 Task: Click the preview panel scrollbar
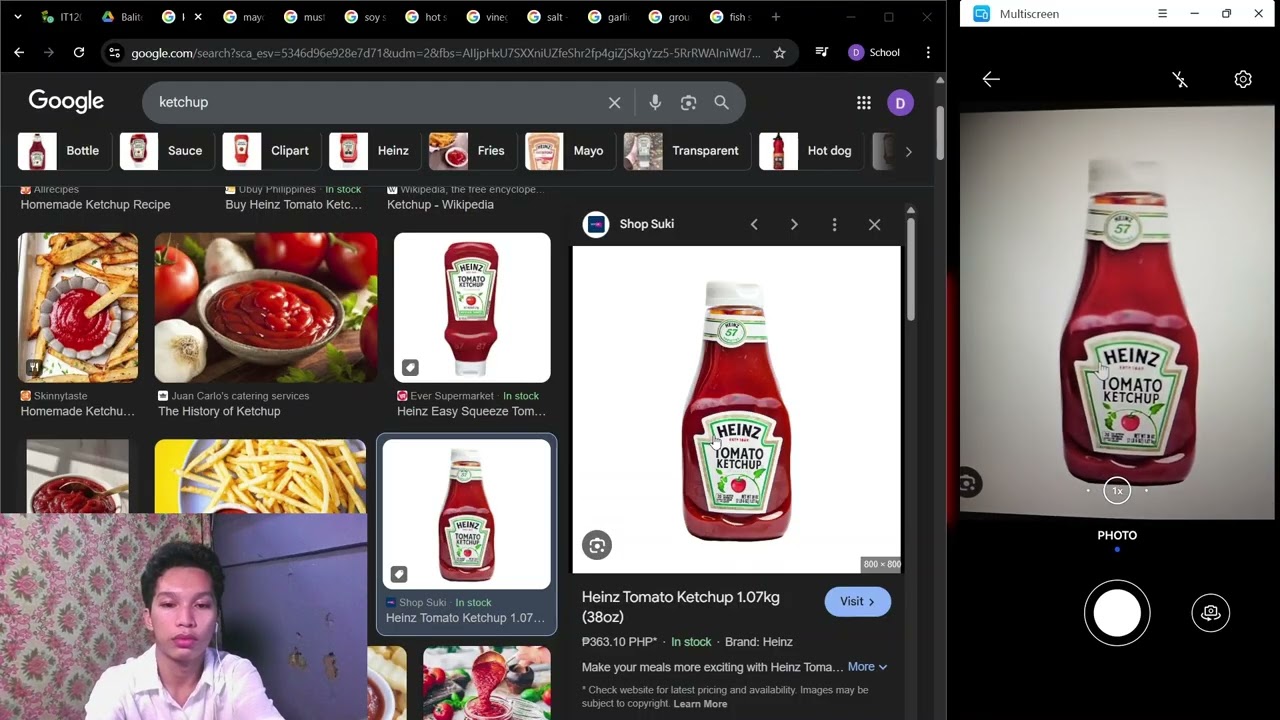click(910, 270)
